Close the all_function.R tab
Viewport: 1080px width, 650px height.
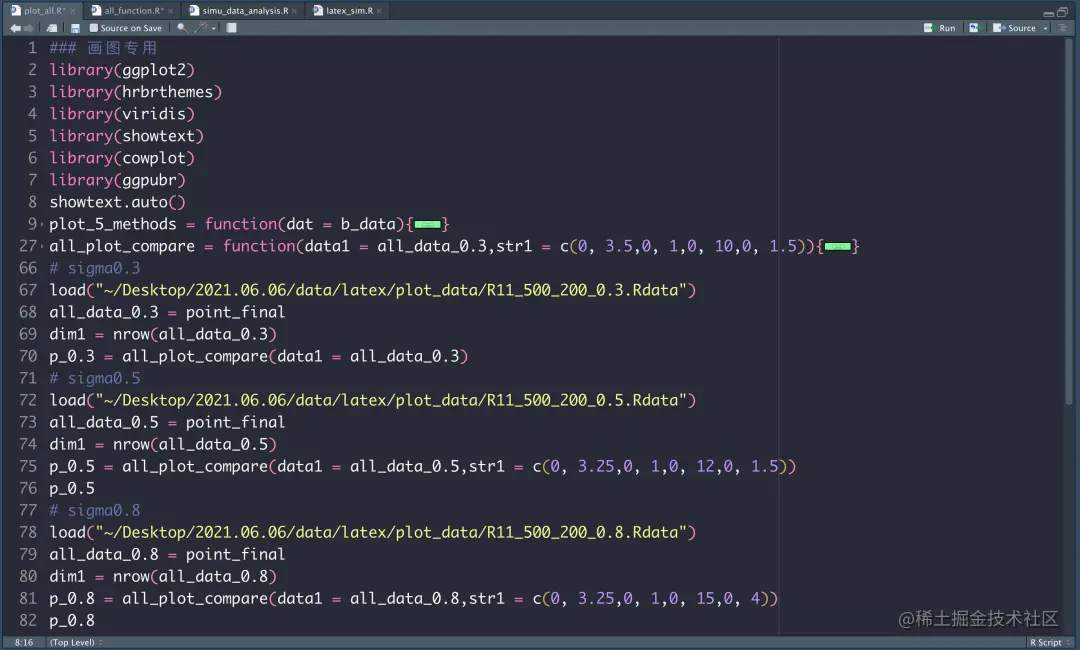(171, 11)
